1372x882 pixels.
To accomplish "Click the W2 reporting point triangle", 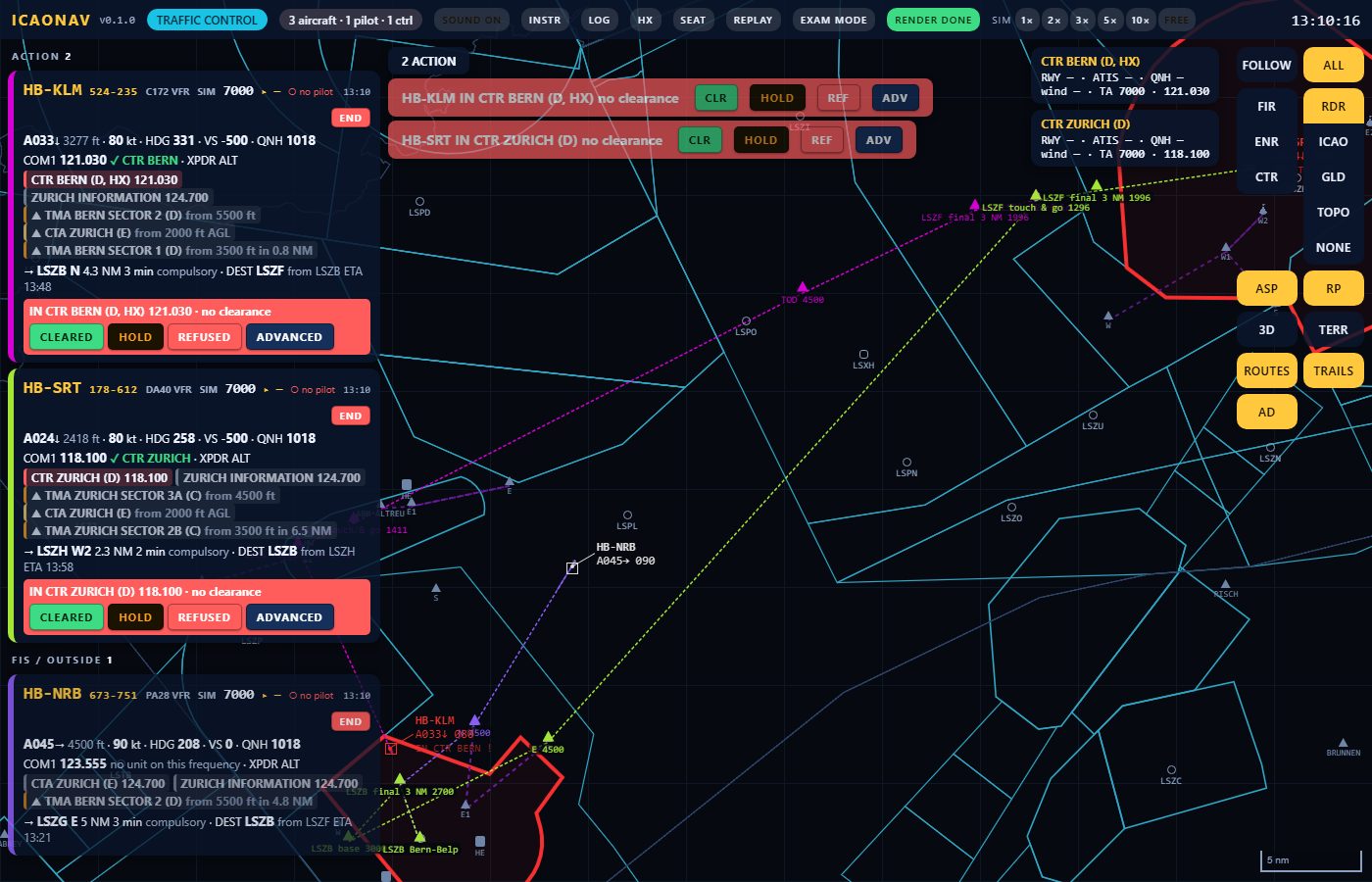I will [x=1262, y=211].
